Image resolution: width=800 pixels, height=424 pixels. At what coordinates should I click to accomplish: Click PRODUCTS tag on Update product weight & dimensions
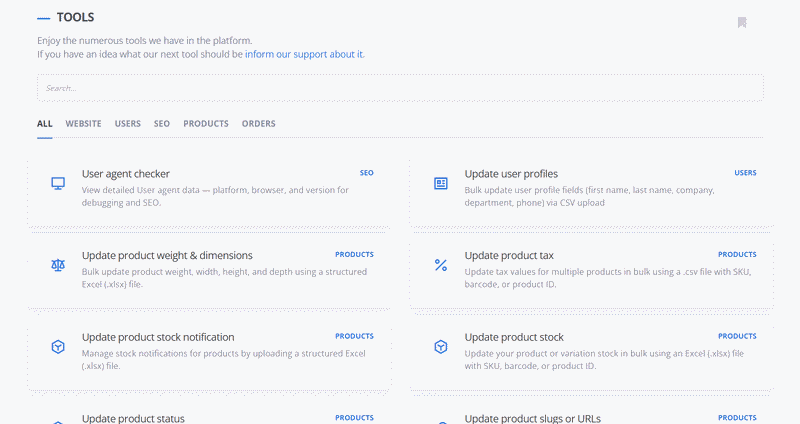pos(354,255)
